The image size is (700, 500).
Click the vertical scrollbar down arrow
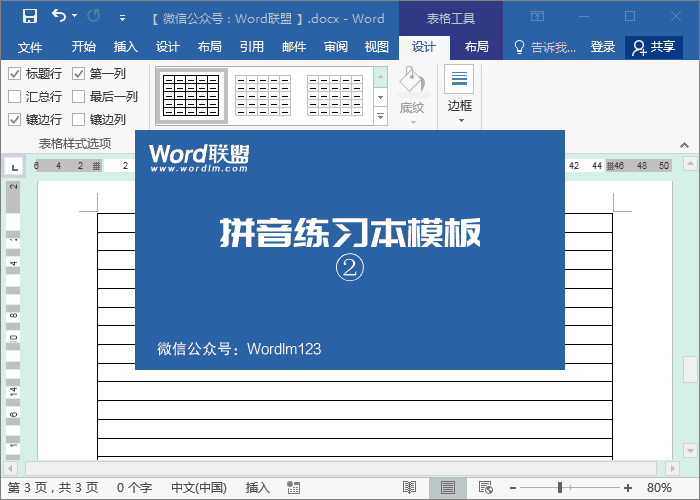pos(690,451)
